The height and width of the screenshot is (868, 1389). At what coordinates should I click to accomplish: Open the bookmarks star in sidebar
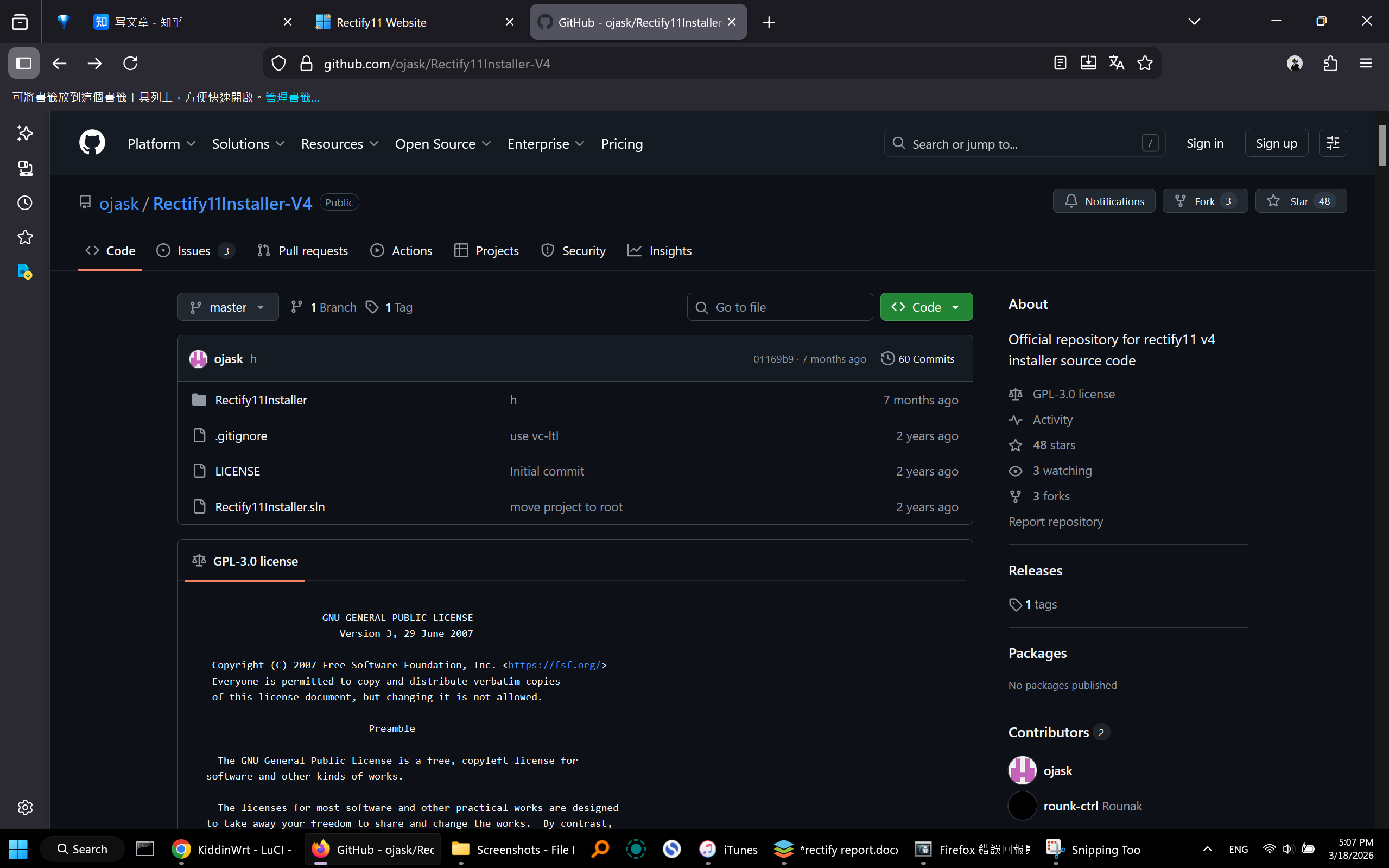coord(24,237)
